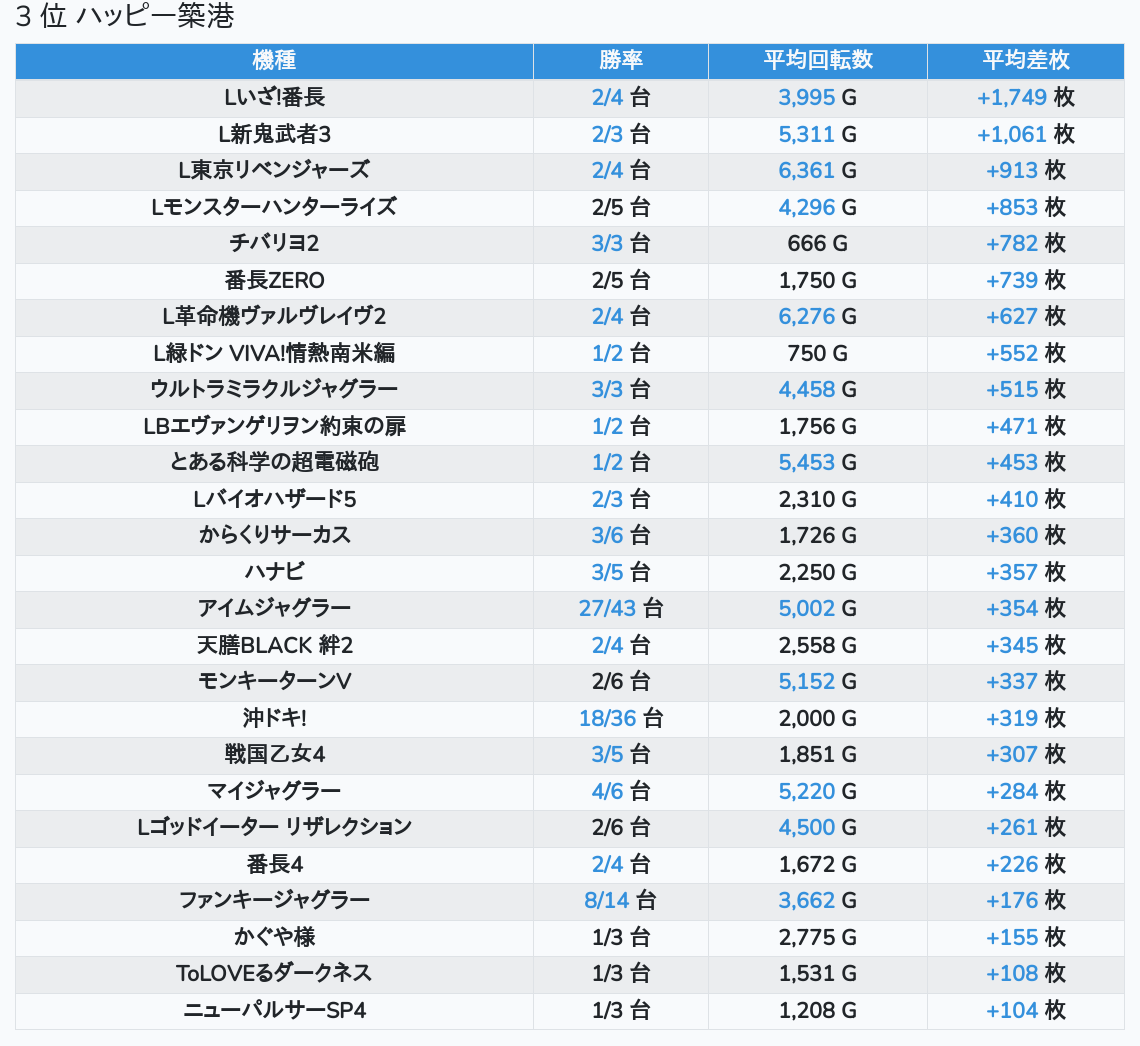The width and height of the screenshot is (1140, 1046).
Task: Click the 機種 column header
Action: click(274, 60)
